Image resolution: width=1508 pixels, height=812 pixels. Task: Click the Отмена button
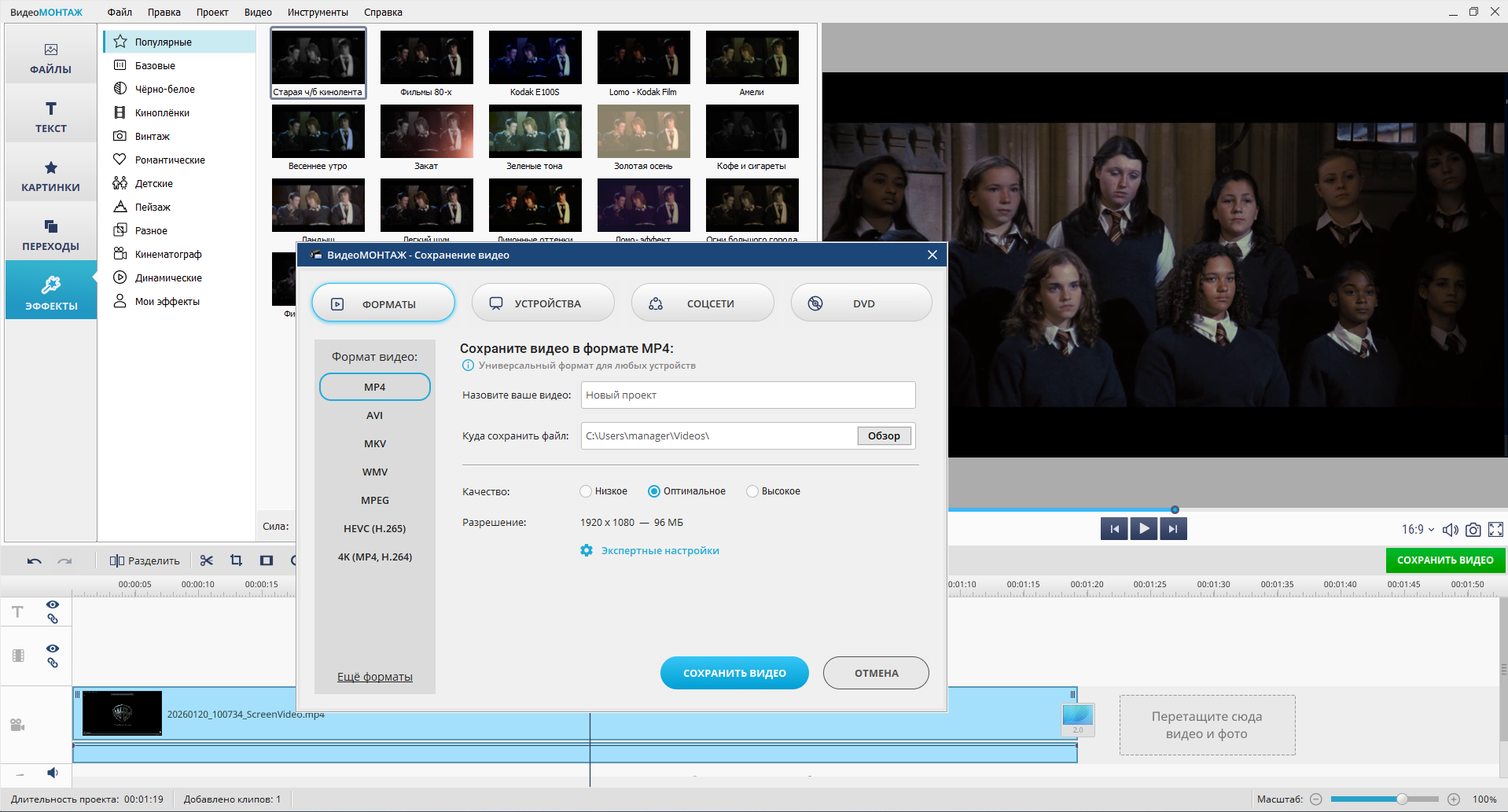tap(876, 673)
